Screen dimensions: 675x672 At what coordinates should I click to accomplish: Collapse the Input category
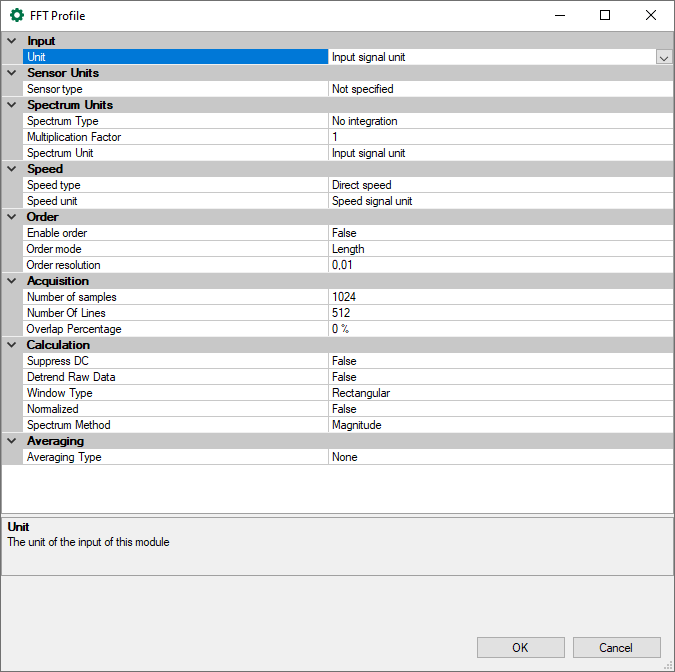tap(12, 41)
